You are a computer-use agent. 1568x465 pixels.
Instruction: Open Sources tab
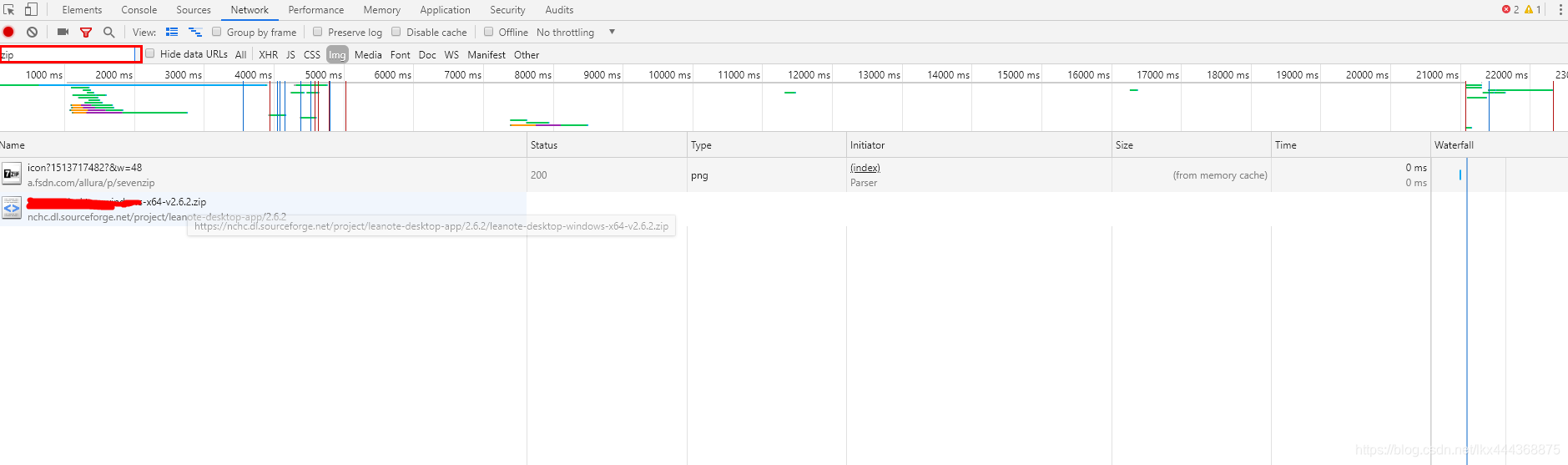(194, 10)
